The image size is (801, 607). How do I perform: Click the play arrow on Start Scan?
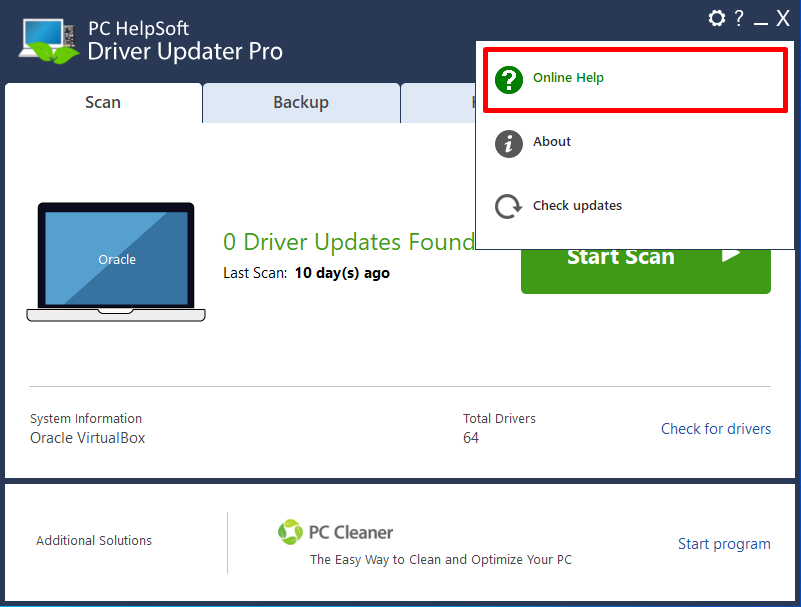(731, 255)
